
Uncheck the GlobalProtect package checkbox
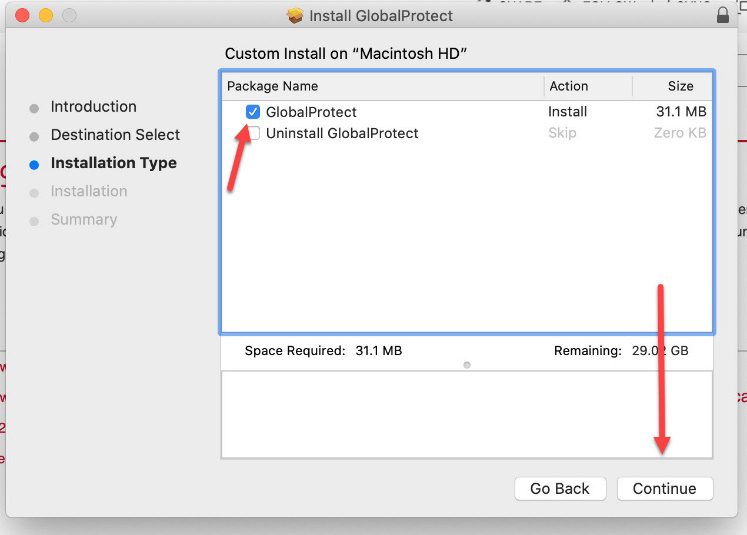pos(253,112)
